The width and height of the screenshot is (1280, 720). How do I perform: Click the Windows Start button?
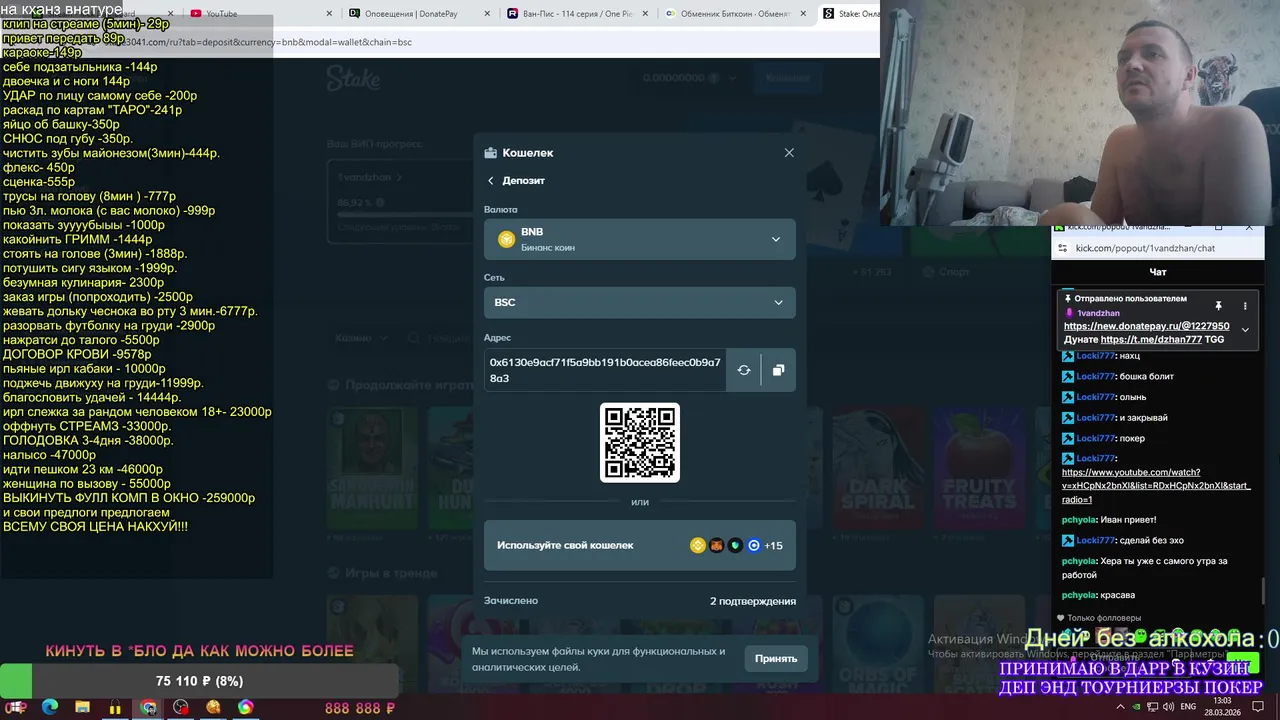(16, 707)
